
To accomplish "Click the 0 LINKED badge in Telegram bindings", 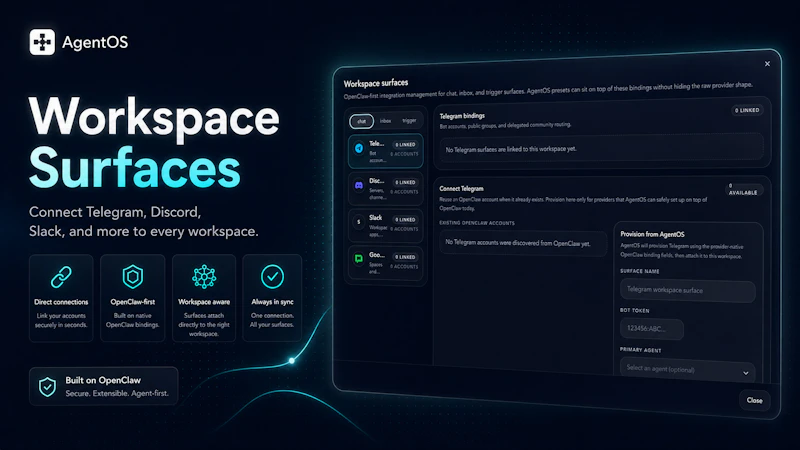I will tap(747, 110).
